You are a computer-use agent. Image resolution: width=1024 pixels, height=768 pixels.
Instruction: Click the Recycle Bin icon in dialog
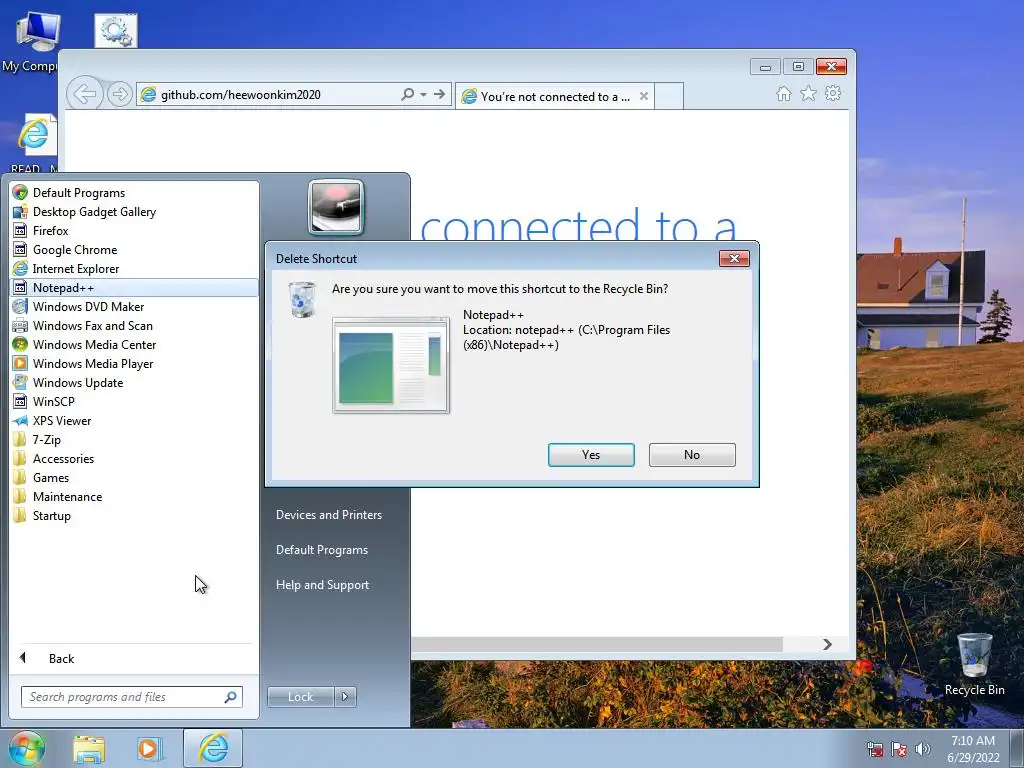pyautogui.click(x=302, y=300)
